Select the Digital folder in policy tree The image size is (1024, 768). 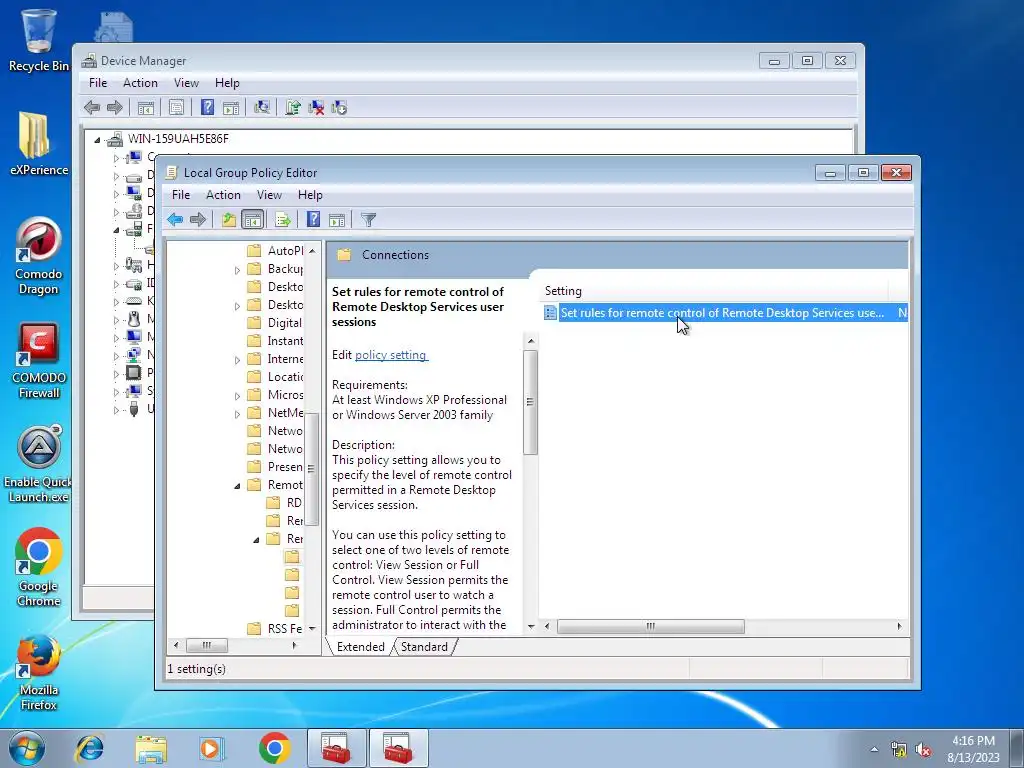pos(275,323)
